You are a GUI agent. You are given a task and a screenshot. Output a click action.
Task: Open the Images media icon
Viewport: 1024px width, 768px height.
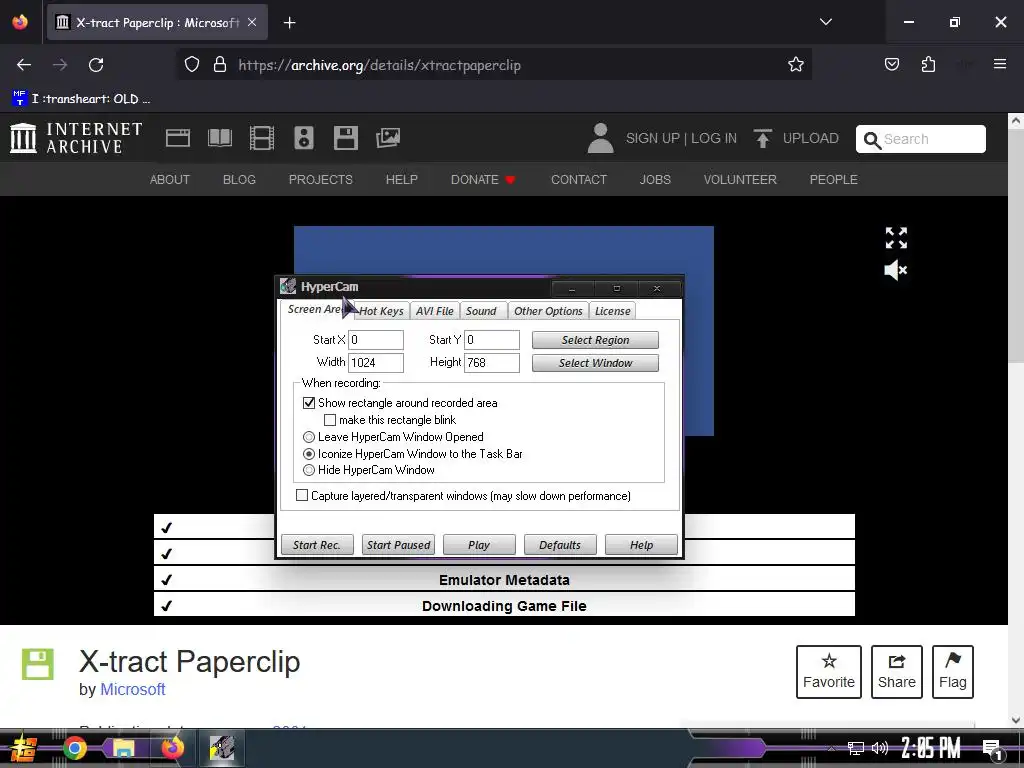coord(388,138)
